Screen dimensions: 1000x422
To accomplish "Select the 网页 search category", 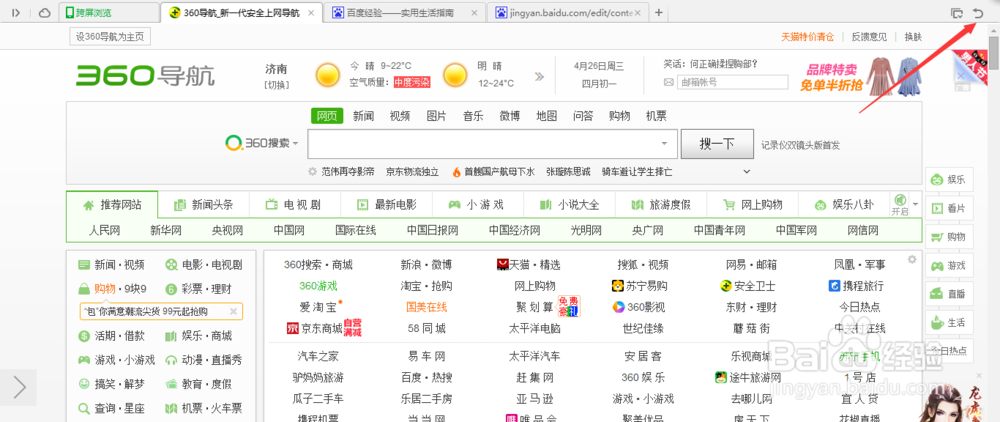I will 327,116.
